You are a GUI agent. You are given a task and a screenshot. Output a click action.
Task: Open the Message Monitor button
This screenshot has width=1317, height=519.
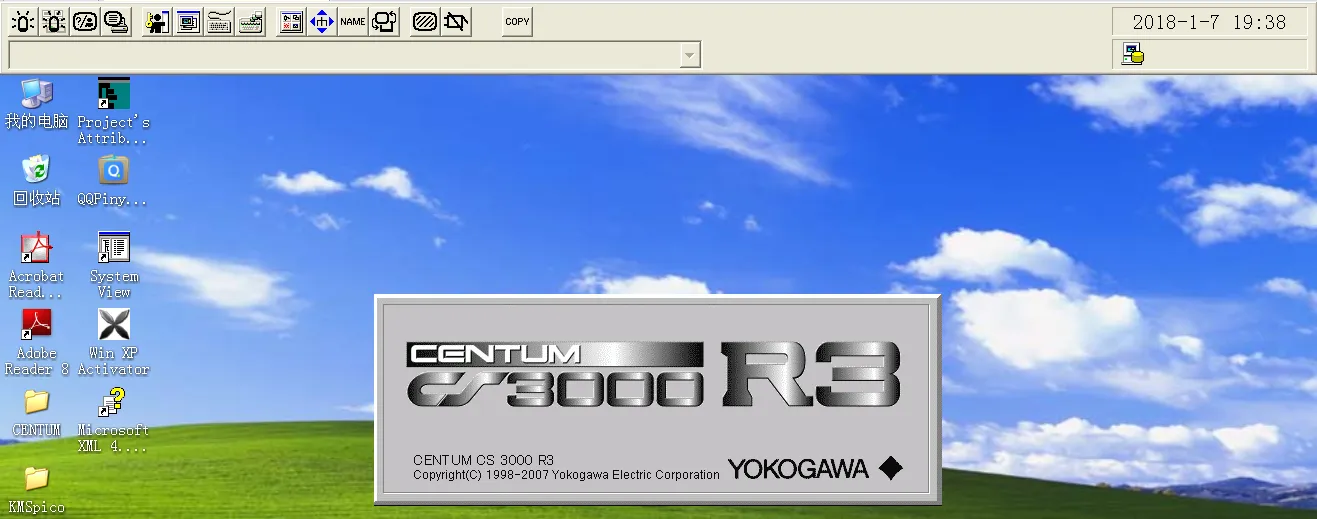(116, 21)
